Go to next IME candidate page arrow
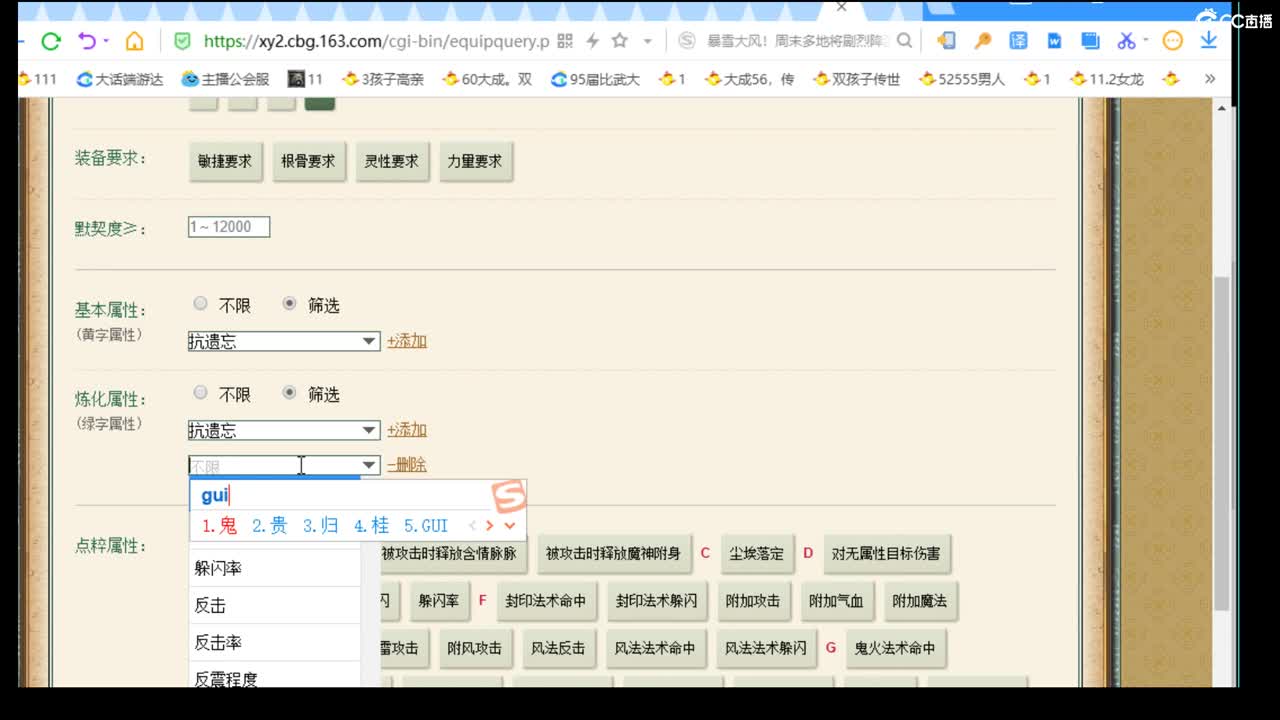Screen dimensions: 1280x720 point(489,526)
